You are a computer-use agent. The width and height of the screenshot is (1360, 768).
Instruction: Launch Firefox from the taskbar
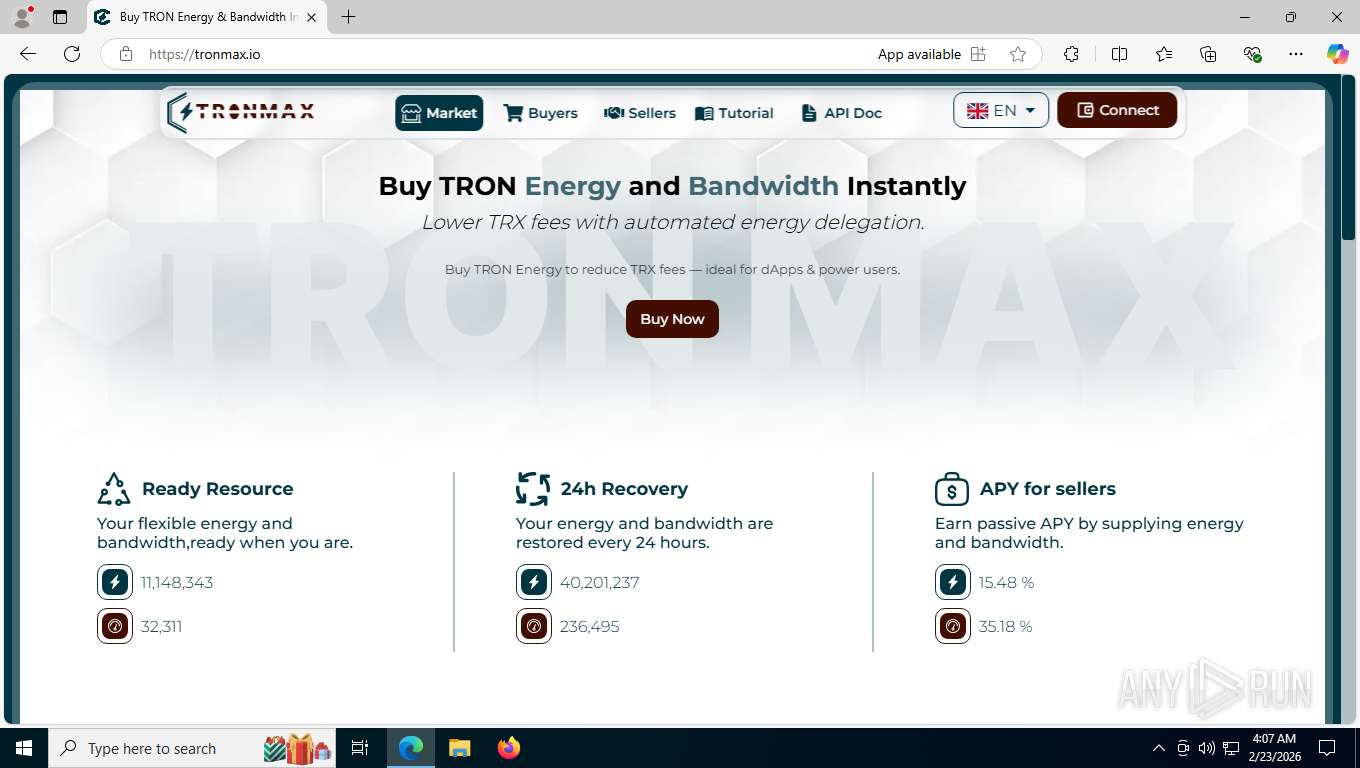click(x=509, y=748)
